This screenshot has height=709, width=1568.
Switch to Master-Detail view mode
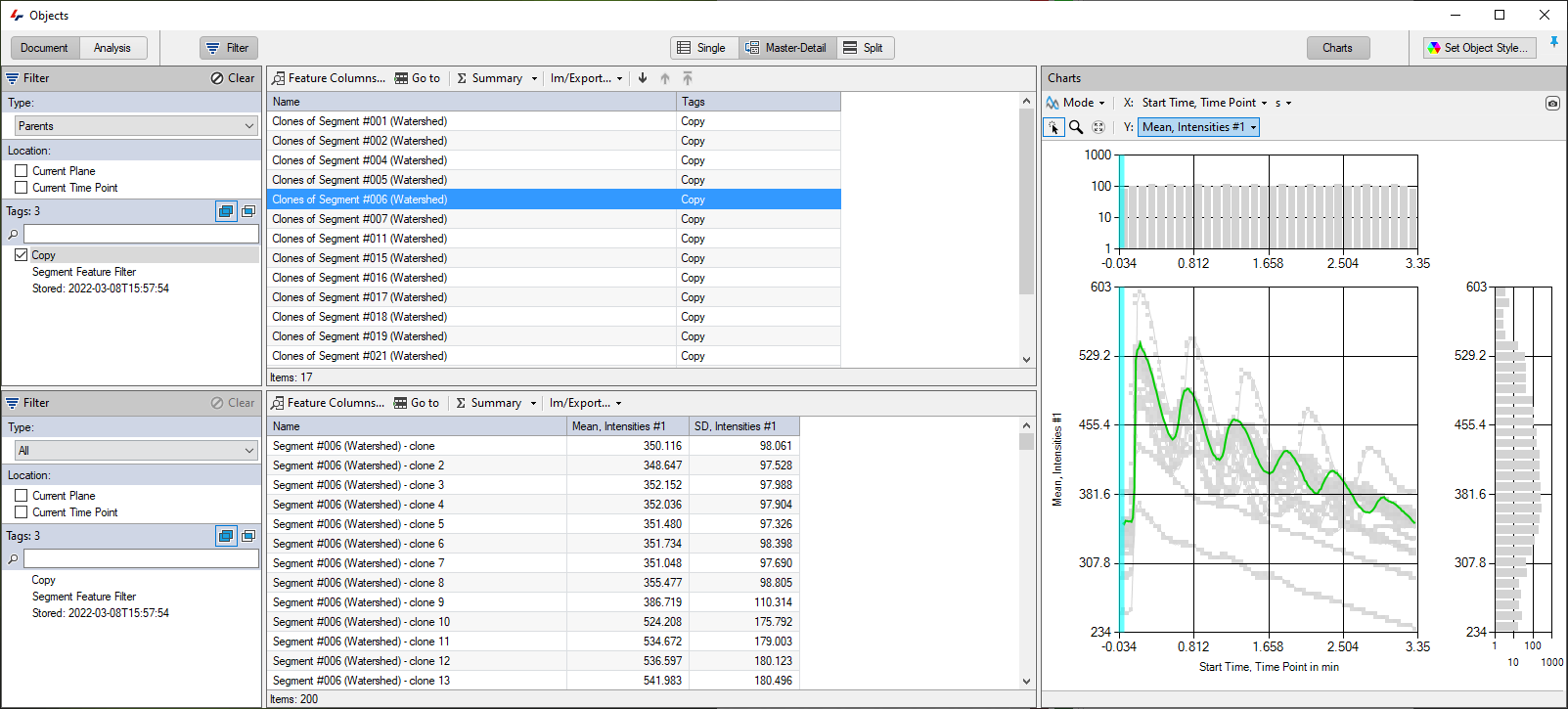coord(786,48)
